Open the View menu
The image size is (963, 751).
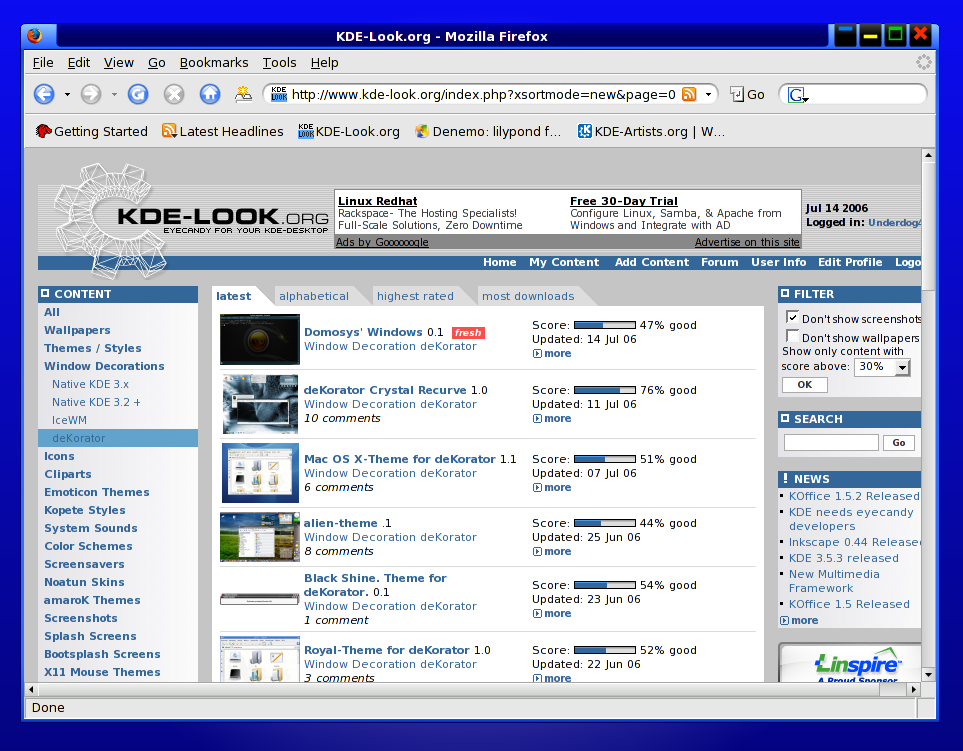pos(119,63)
